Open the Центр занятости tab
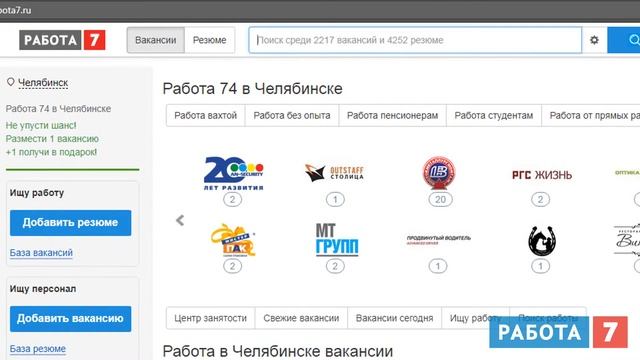The image size is (640, 360). coord(210,318)
